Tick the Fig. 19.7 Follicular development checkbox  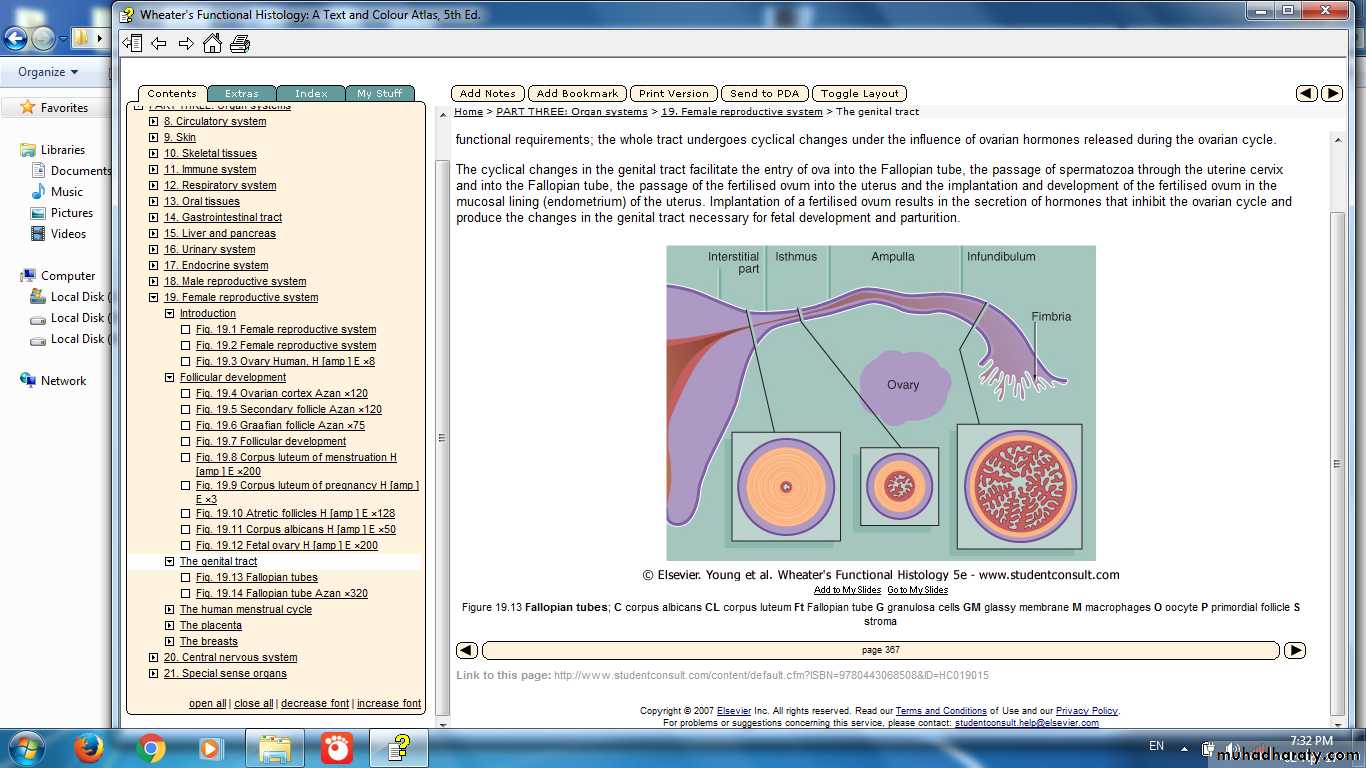point(186,442)
